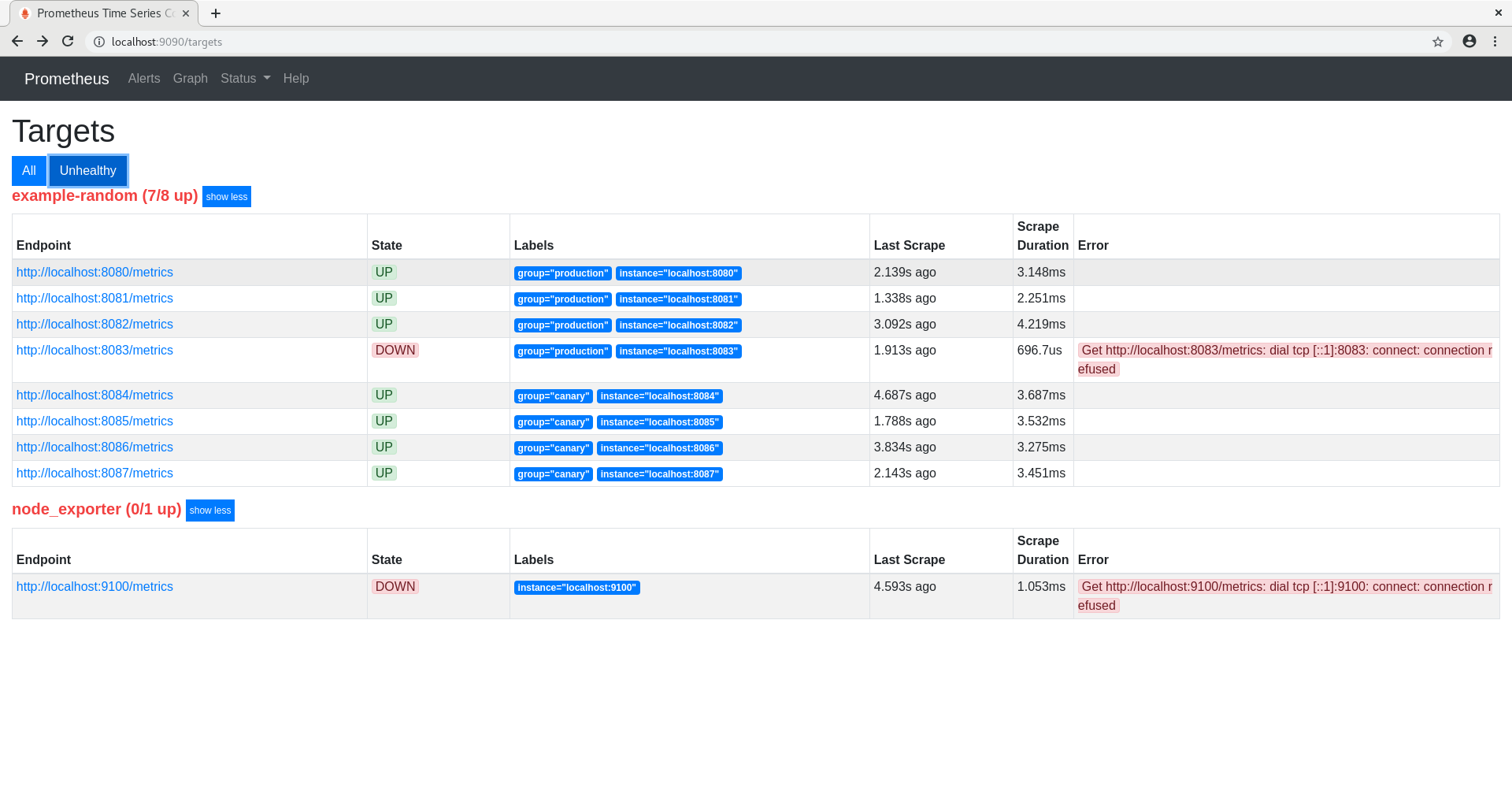
Task: Click the 4.687s ago last scrape value
Action: (x=905, y=395)
